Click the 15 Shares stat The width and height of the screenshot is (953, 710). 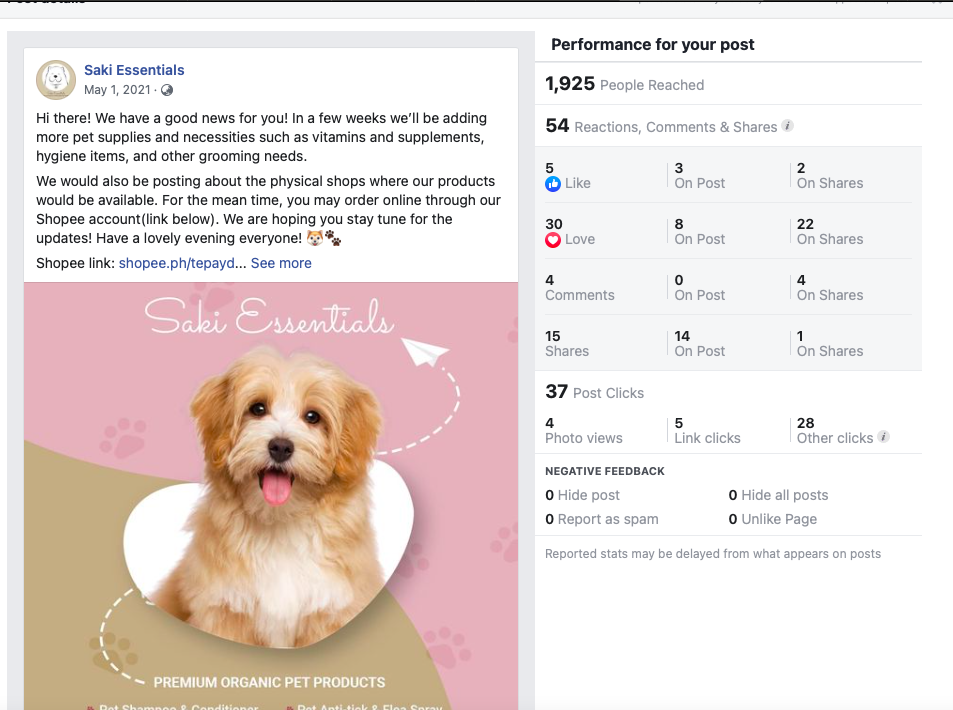[567, 343]
